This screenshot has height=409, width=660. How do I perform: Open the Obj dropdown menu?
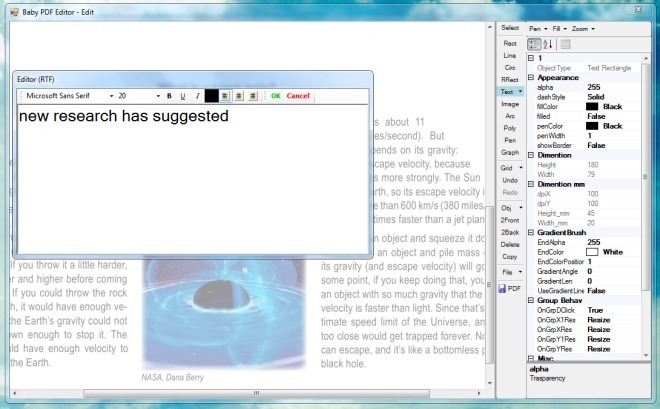pyautogui.click(x=521, y=208)
